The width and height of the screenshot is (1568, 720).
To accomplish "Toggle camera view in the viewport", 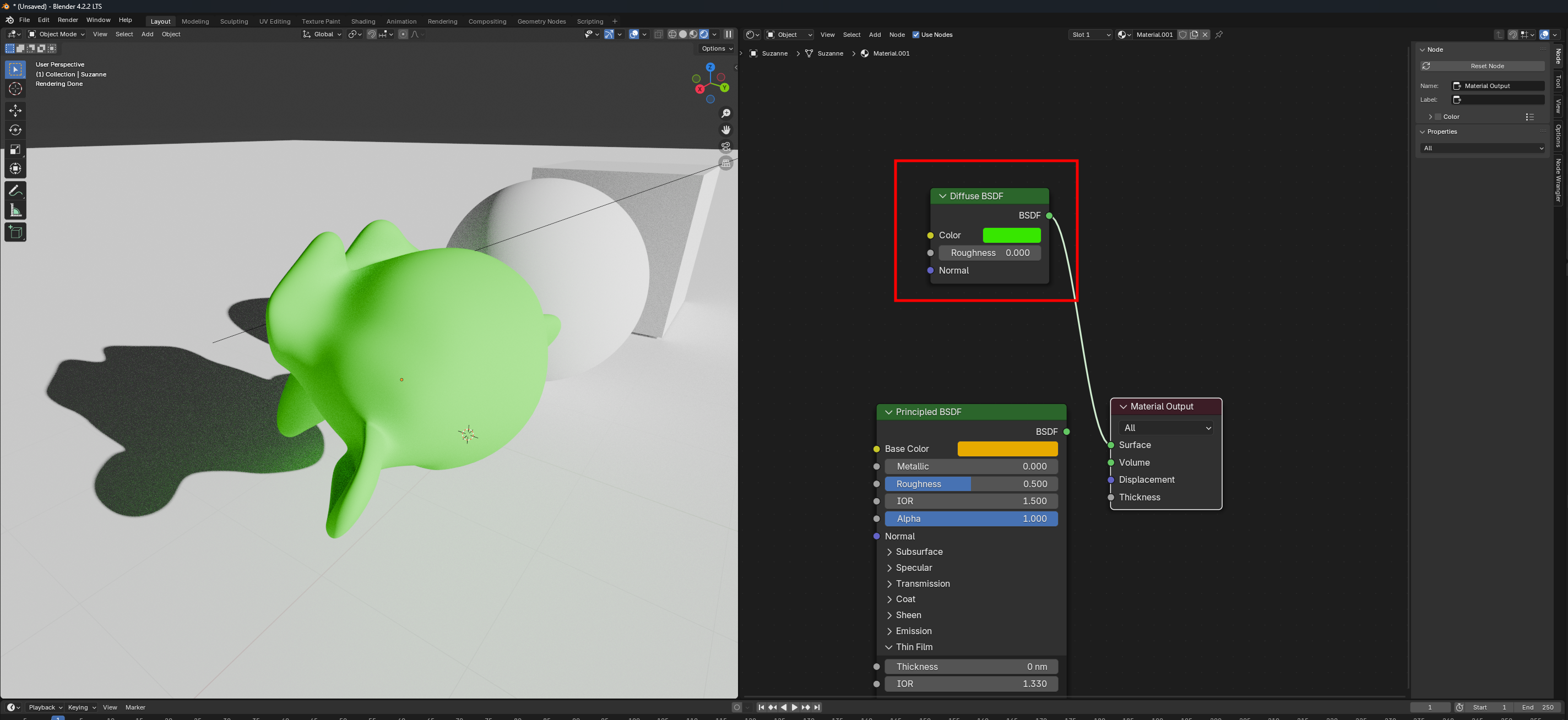I will click(x=725, y=146).
